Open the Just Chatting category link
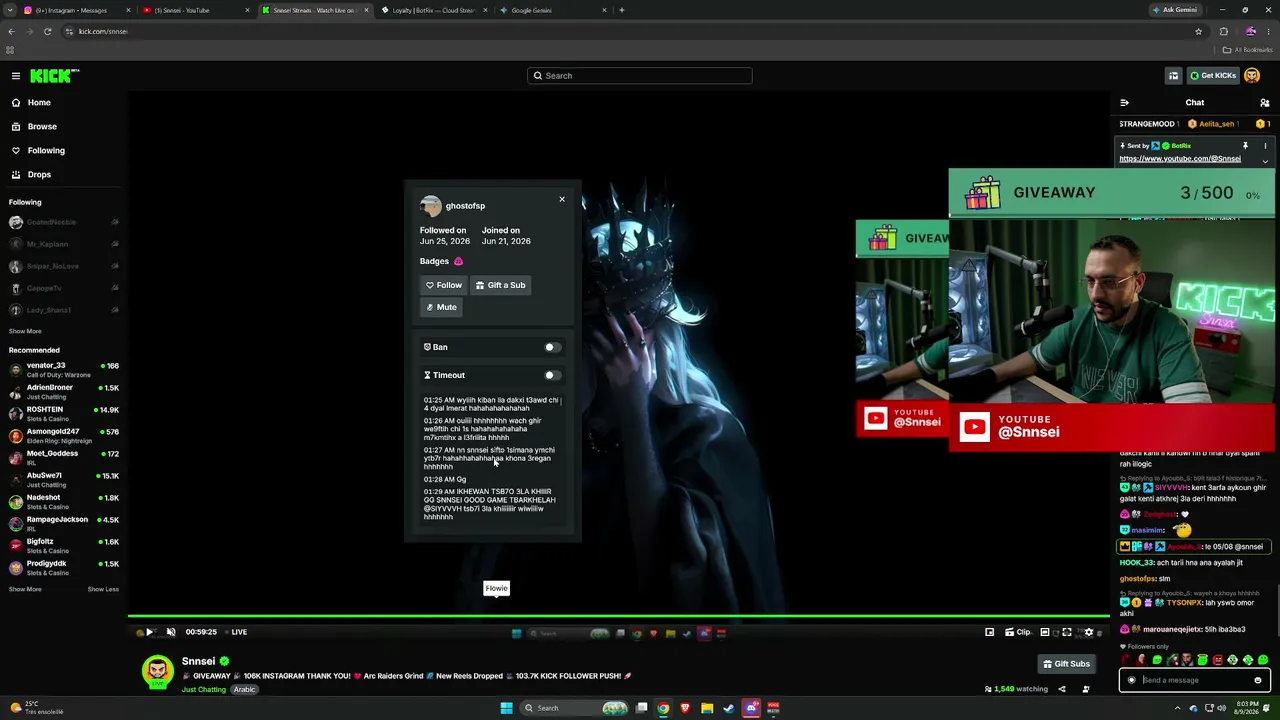Image resolution: width=1280 pixels, height=720 pixels. (204, 690)
